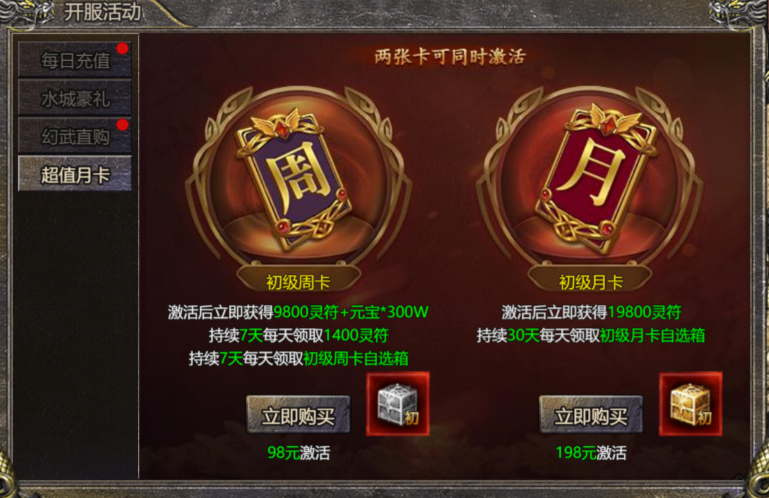Open the 超值月卡 tab
The image size is (769, 498).
coord(75,174)
